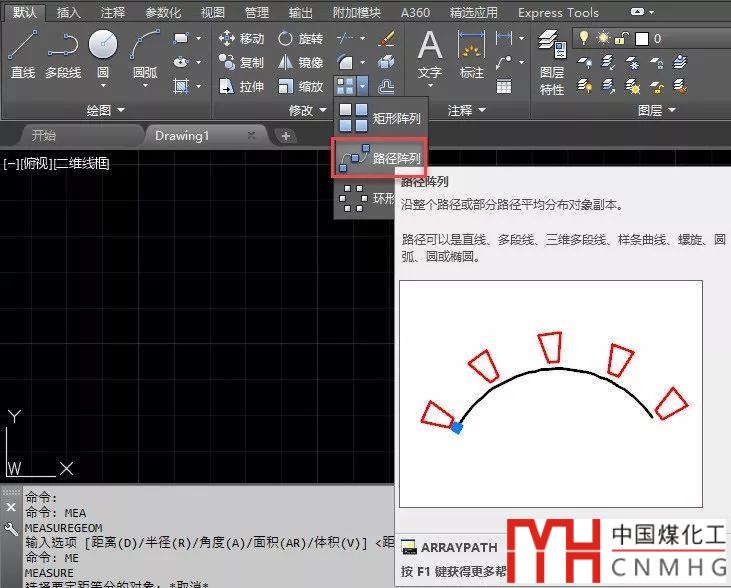
Task: Click the new drawing tab plus button
Action: click(x=286, y=135)
